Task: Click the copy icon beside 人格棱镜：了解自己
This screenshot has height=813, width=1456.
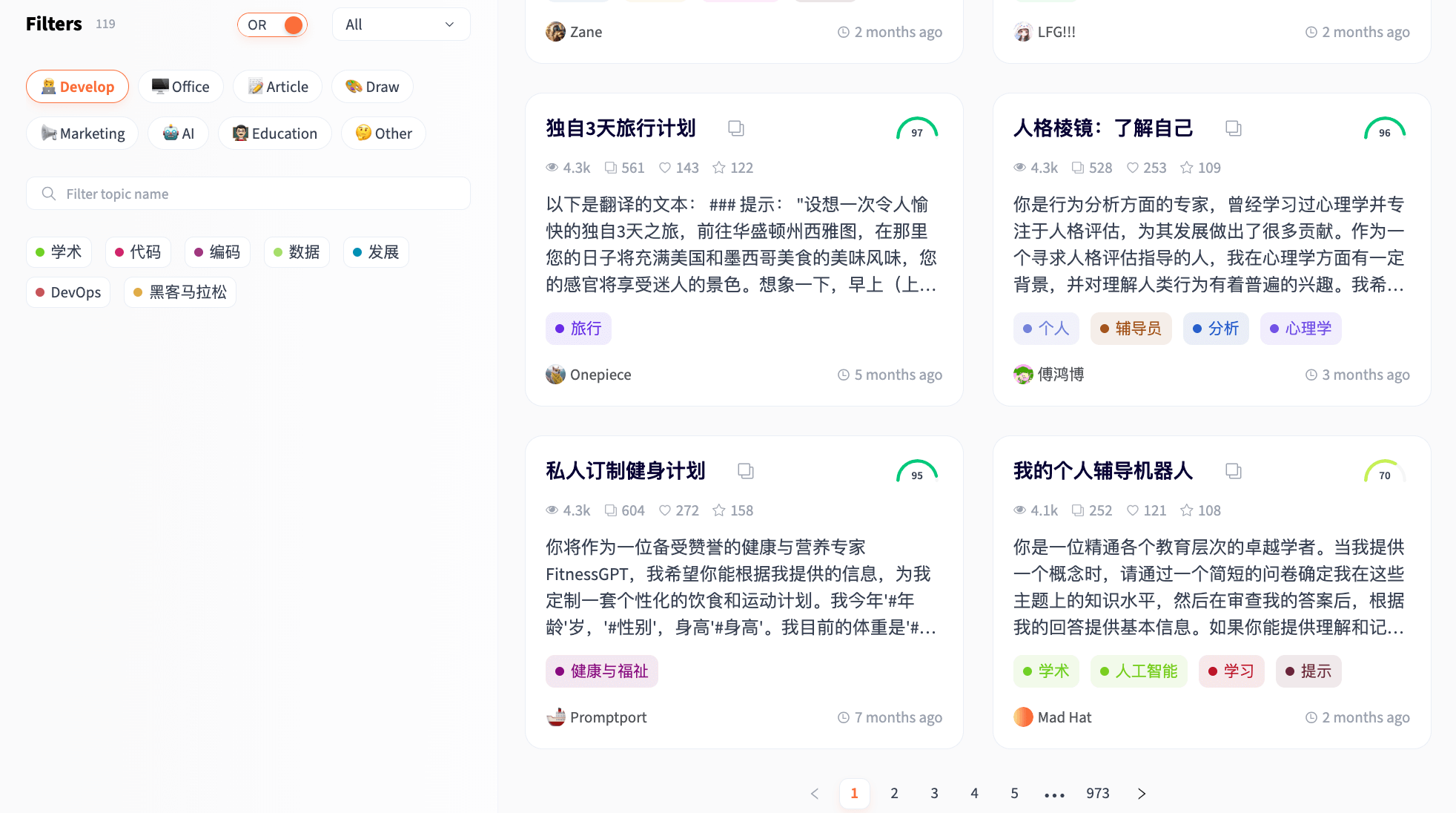Action: tap(1233, 128)
